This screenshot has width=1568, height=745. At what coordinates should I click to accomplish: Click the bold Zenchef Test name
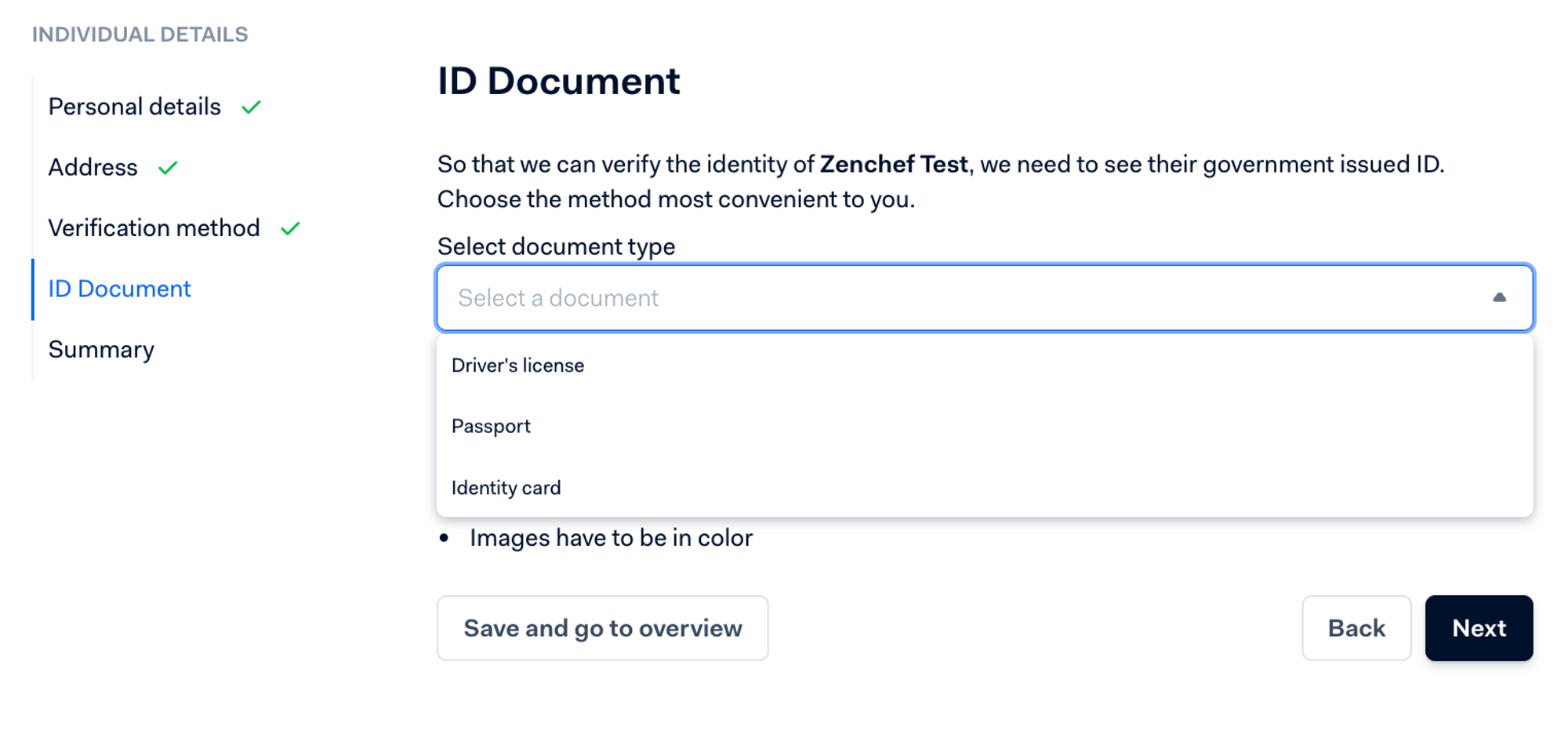[x=894, y=165]
